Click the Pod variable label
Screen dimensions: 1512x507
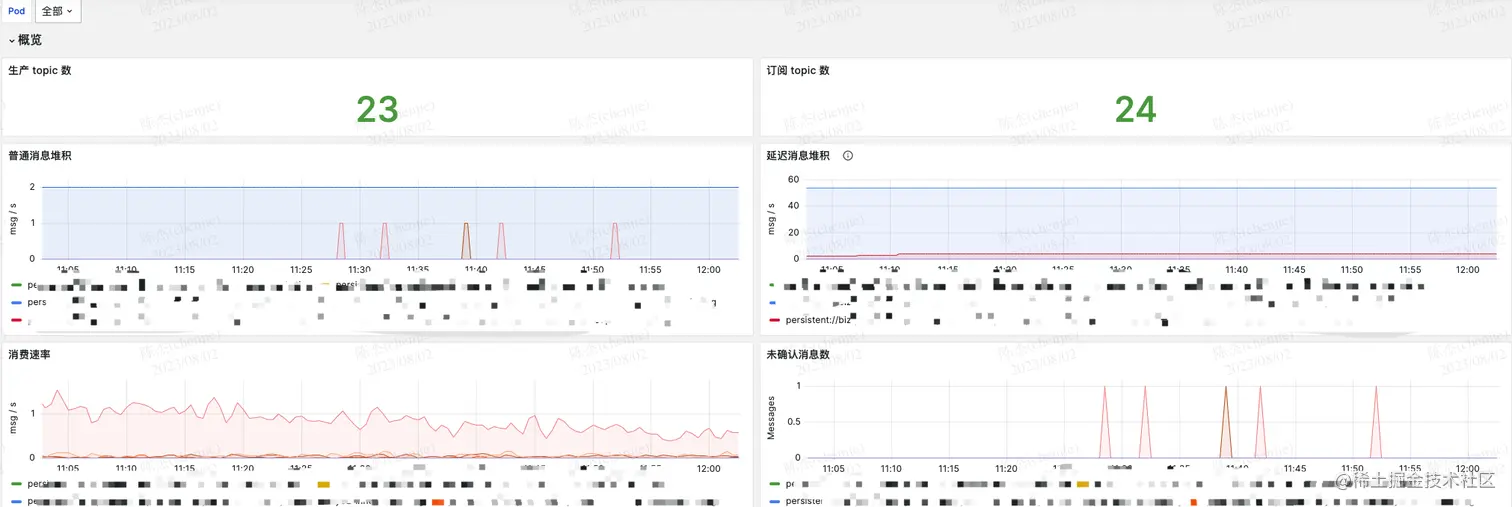pos(17,11)
